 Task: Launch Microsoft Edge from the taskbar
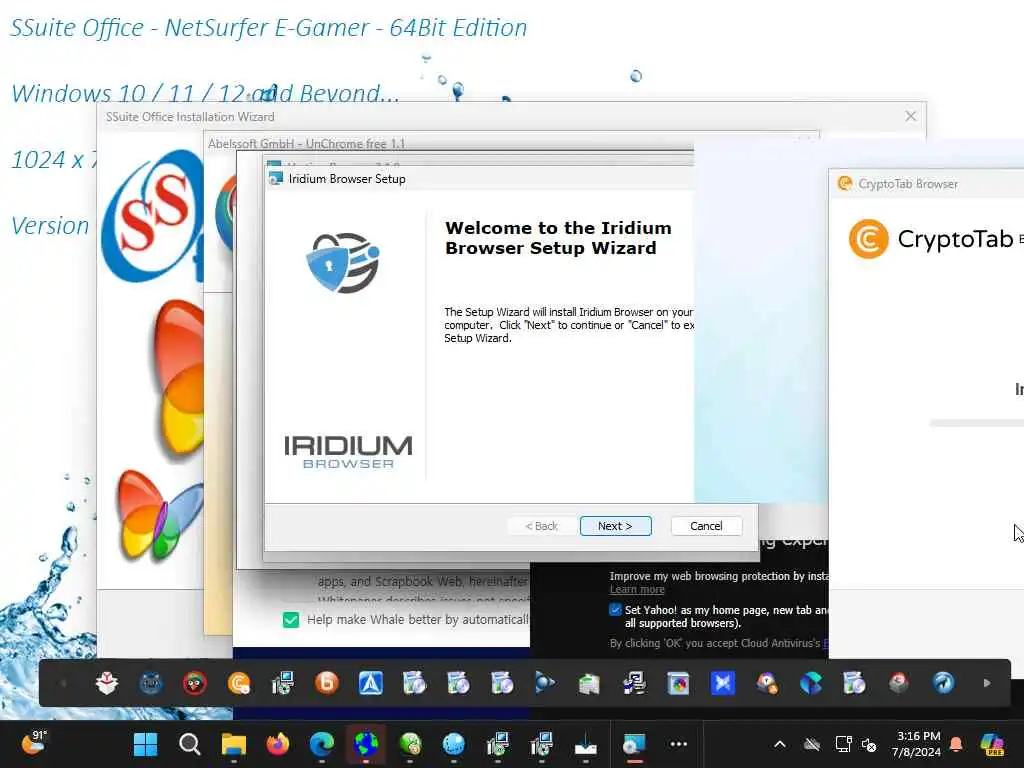click(321, 744)
